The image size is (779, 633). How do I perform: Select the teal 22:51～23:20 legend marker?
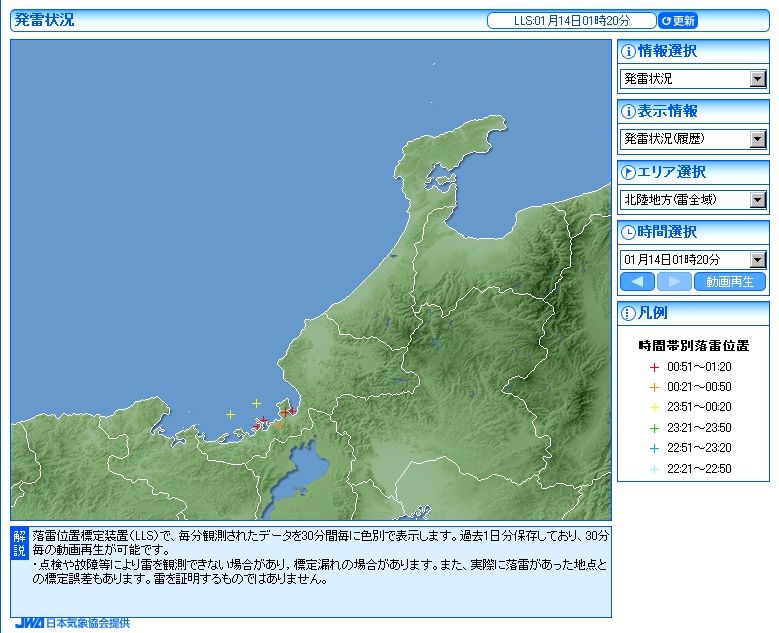coord(654,448)
